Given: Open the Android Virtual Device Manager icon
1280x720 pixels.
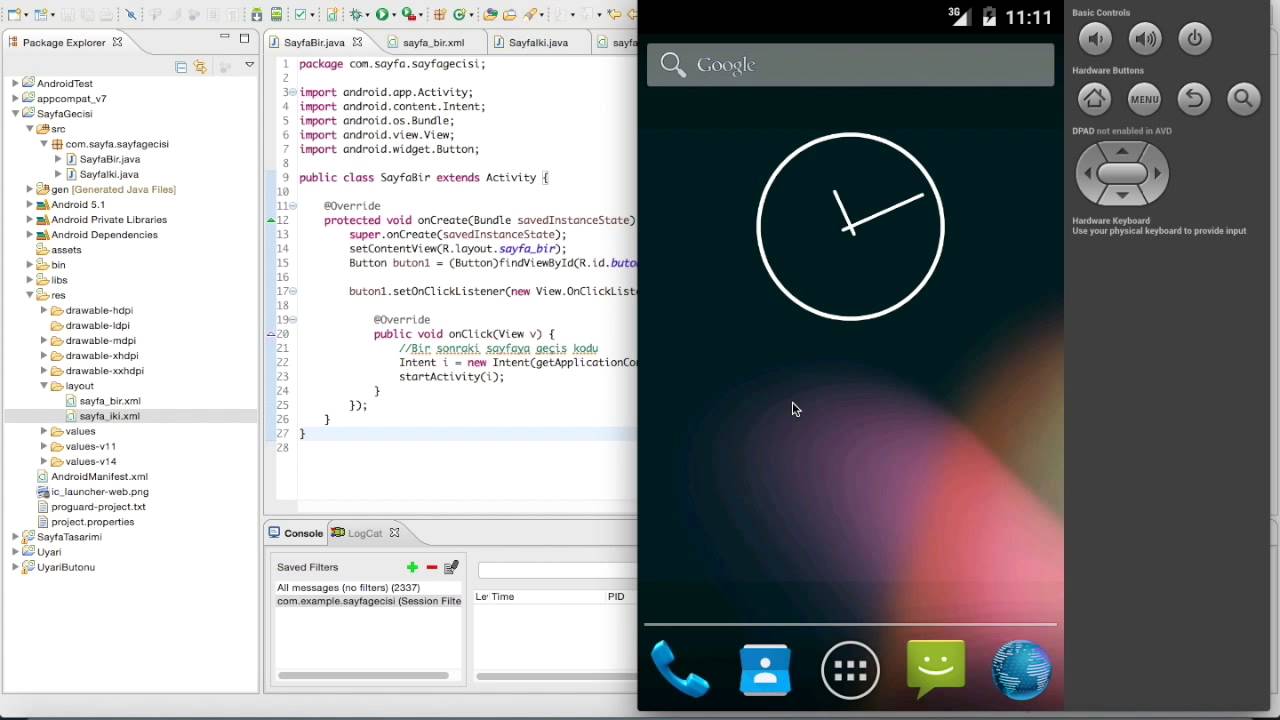Looking at the screenshot, I should (276, 15).
